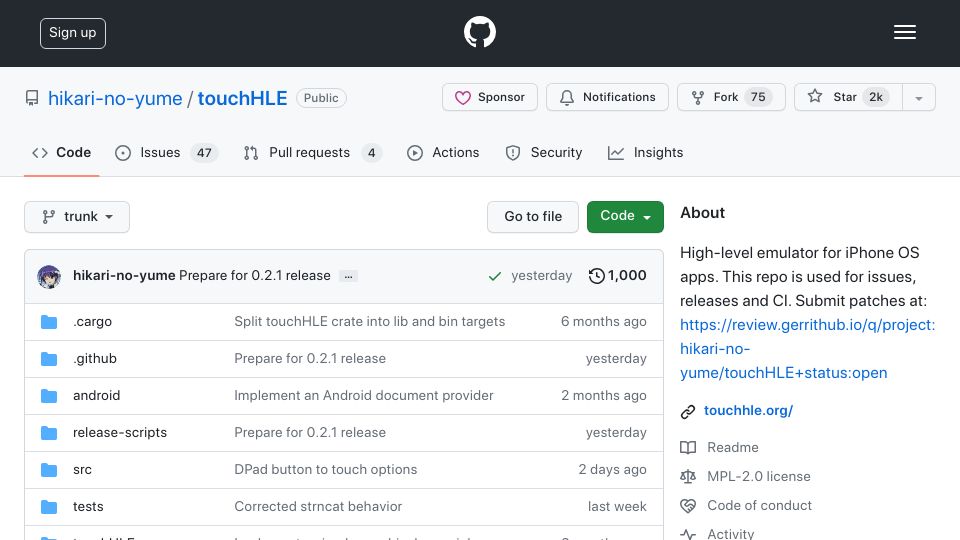The width and height of the screenshot is (960, 540).
Task: Click the green checkmark commit status
Action: [x=495, y=276]
